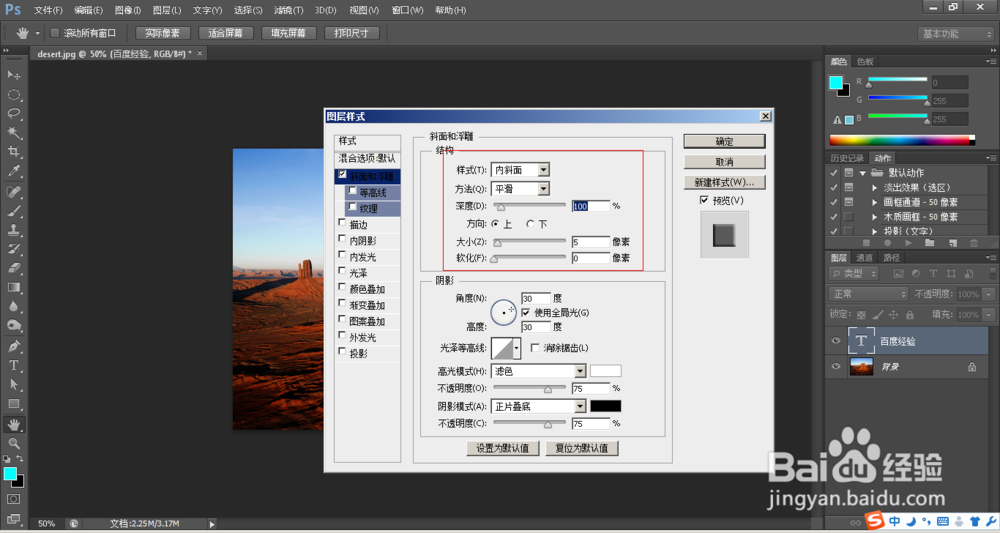Switch to the 历史记录 history tab

tap(848, 158)
